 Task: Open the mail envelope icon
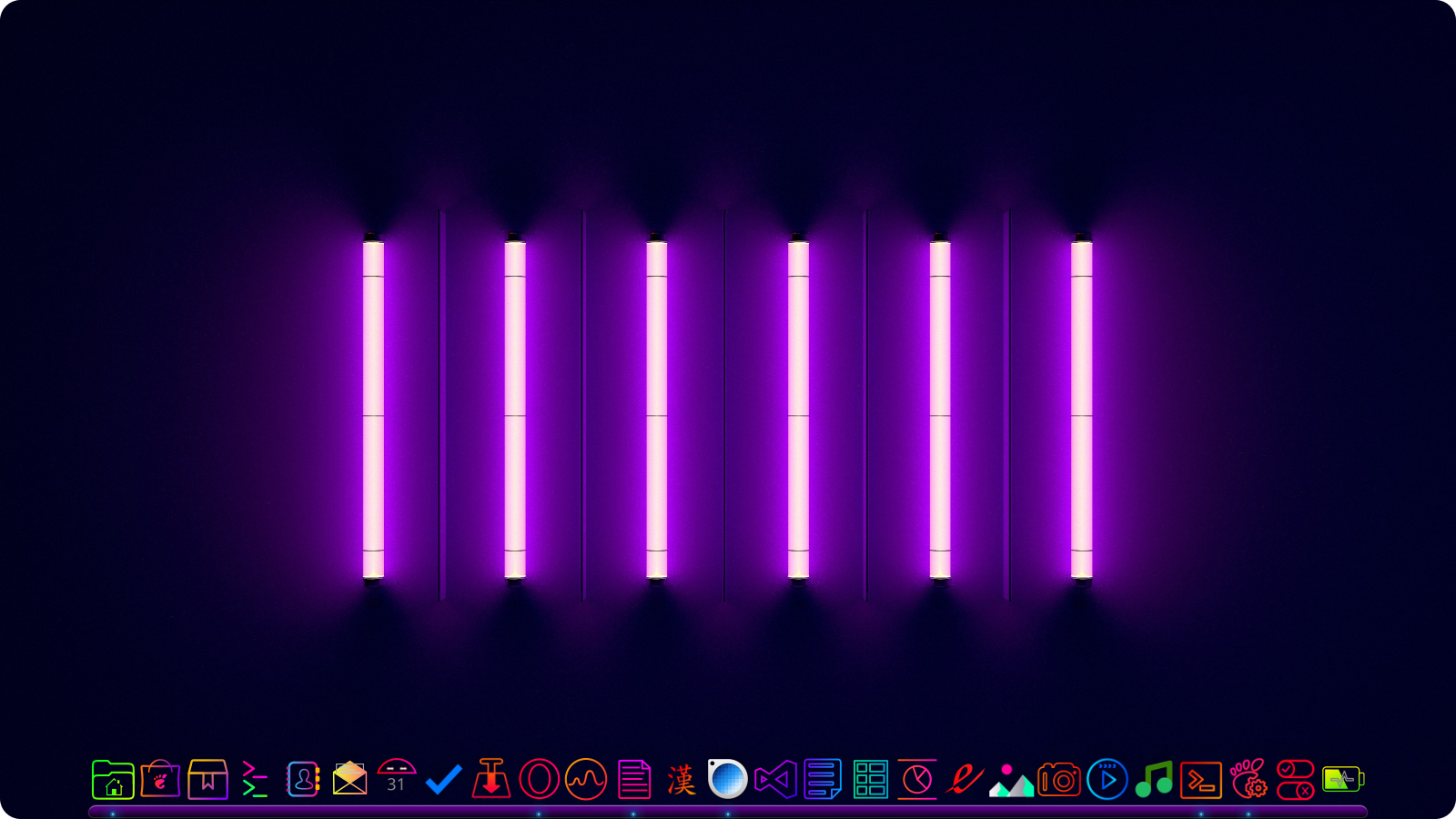(349, 779)
